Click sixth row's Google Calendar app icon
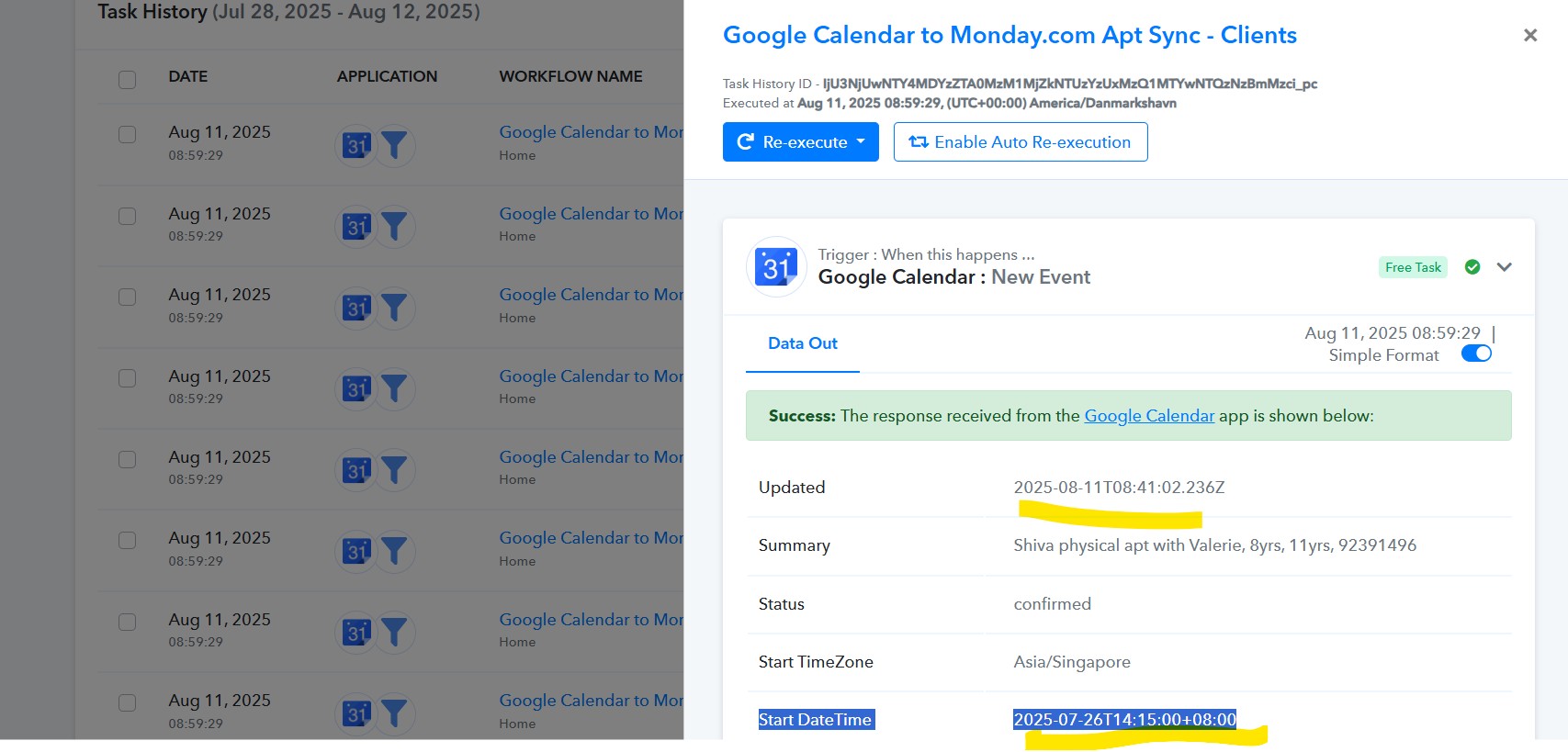 [356, 551]
